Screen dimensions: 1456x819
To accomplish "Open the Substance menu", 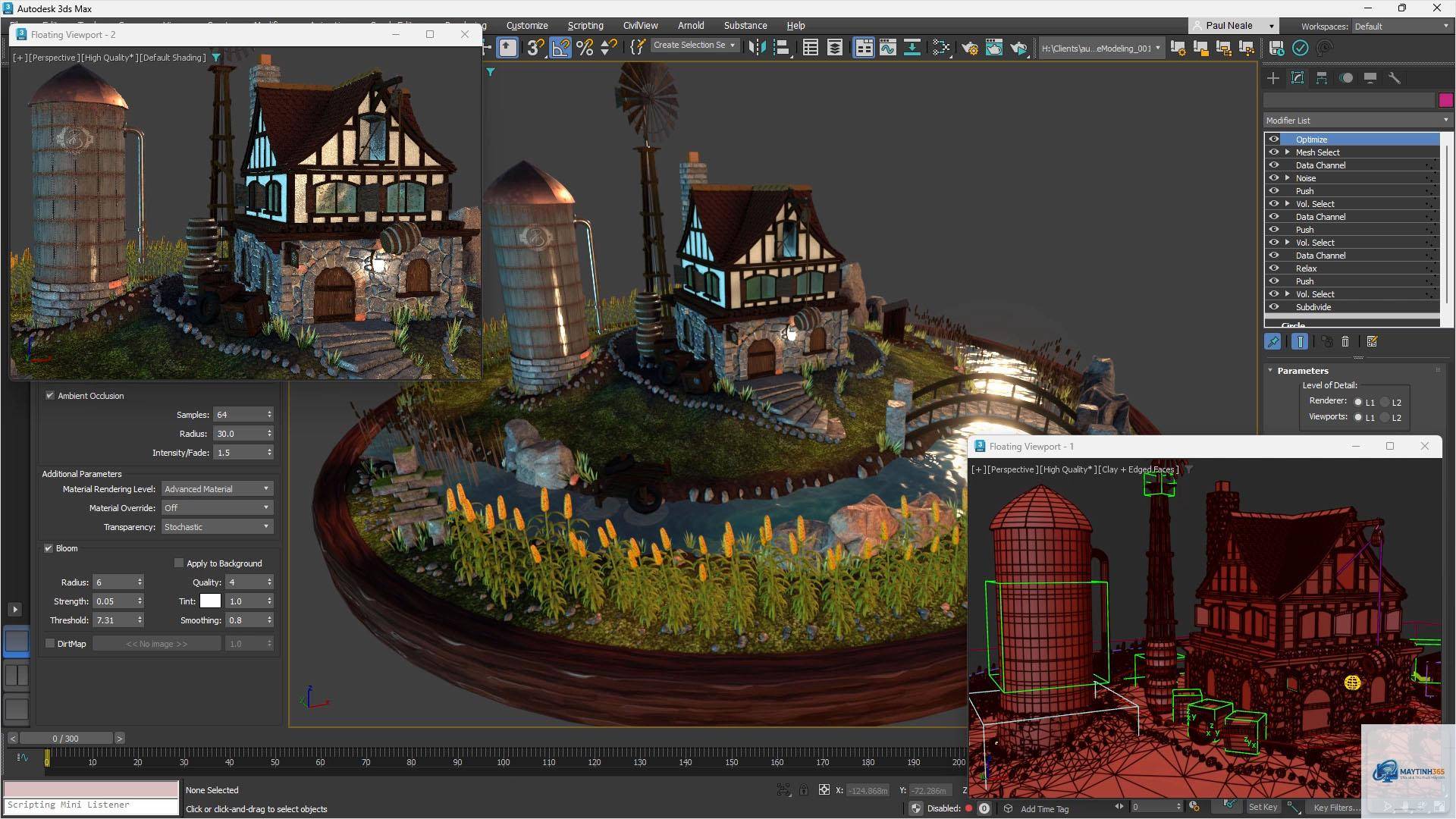I will point(745,26).
